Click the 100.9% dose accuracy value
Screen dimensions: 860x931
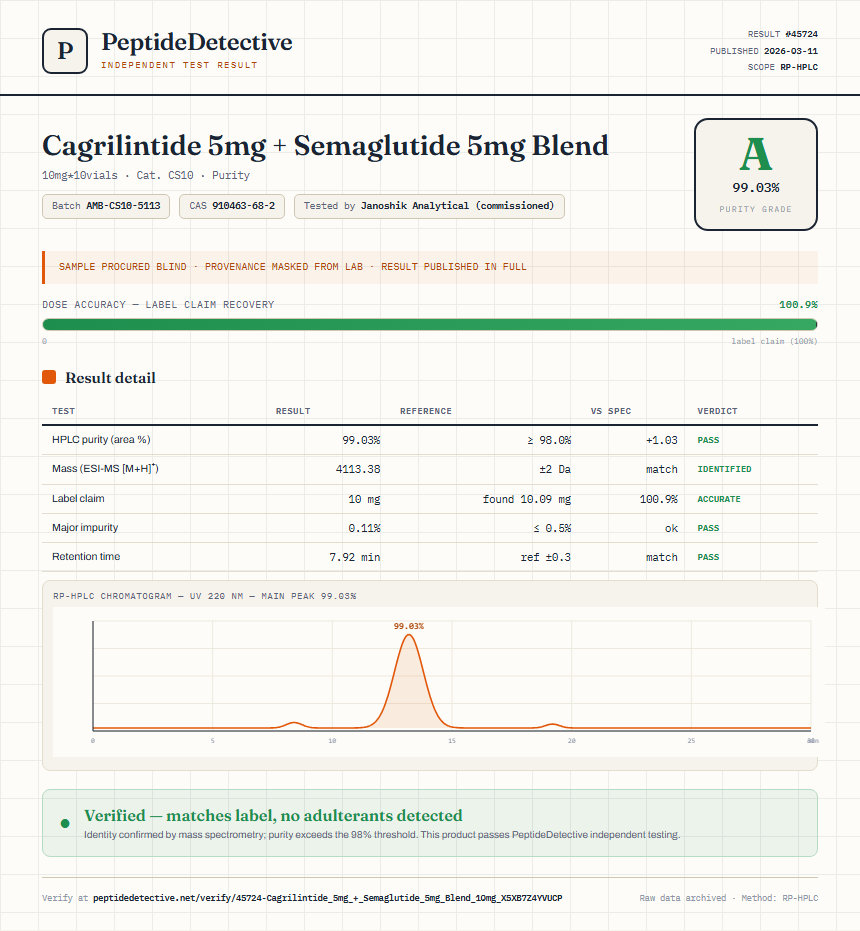tap(798, 305)
